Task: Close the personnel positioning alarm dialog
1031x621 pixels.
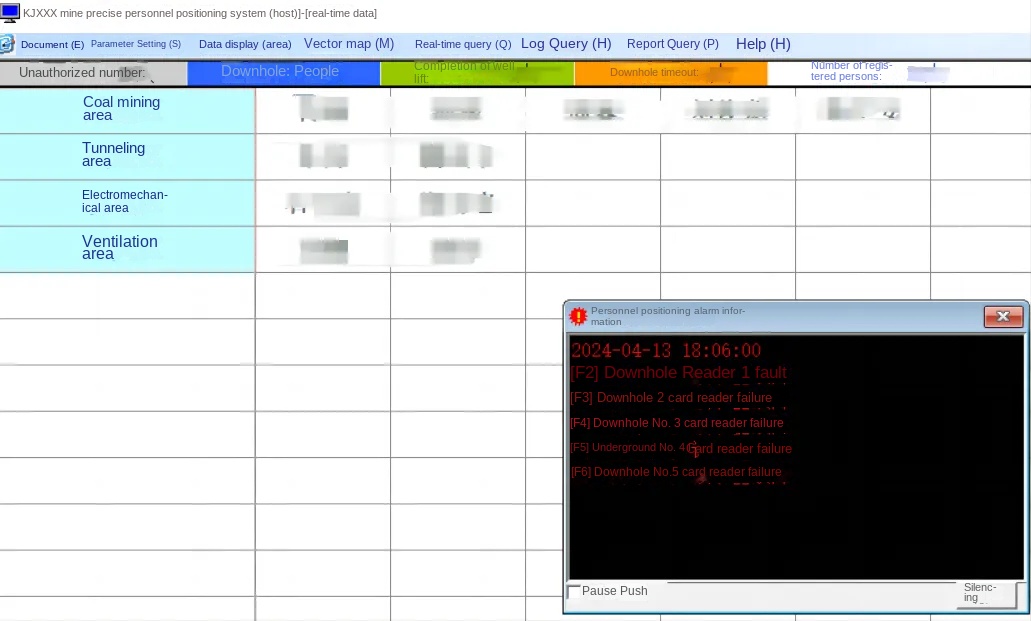Action: [1003, 316]
